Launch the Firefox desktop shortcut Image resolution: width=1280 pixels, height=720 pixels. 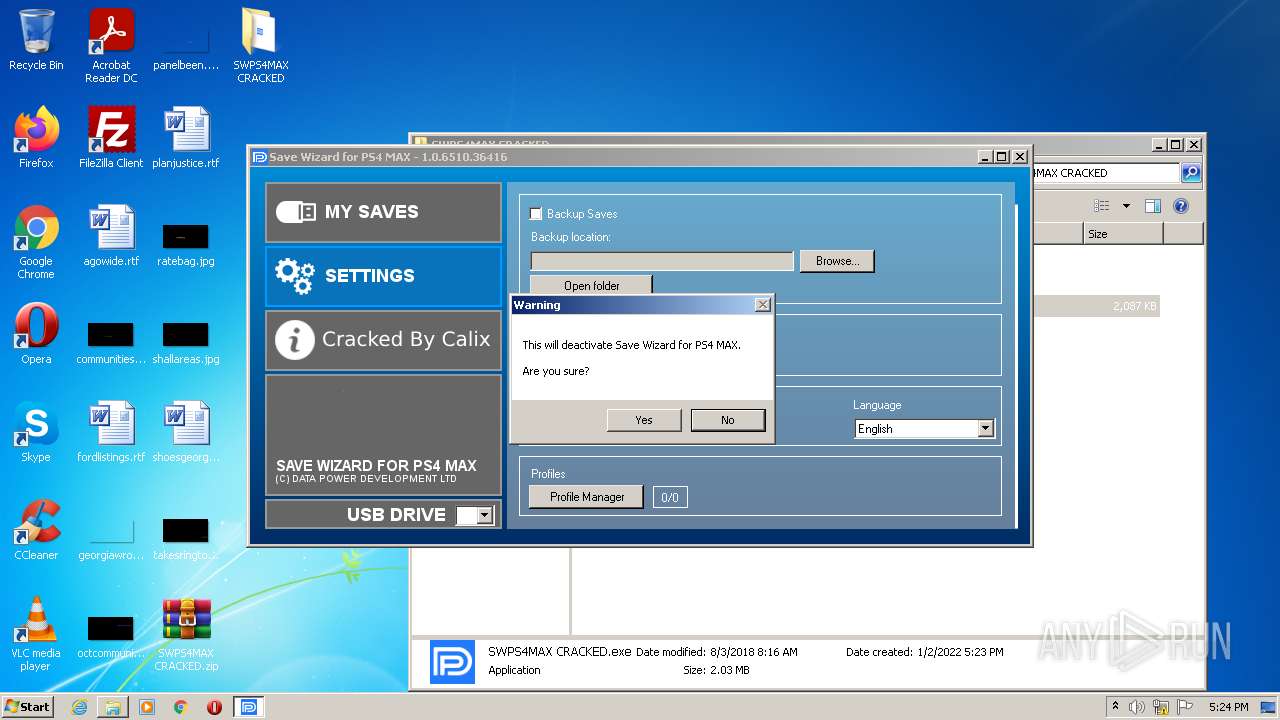(36, 137)
